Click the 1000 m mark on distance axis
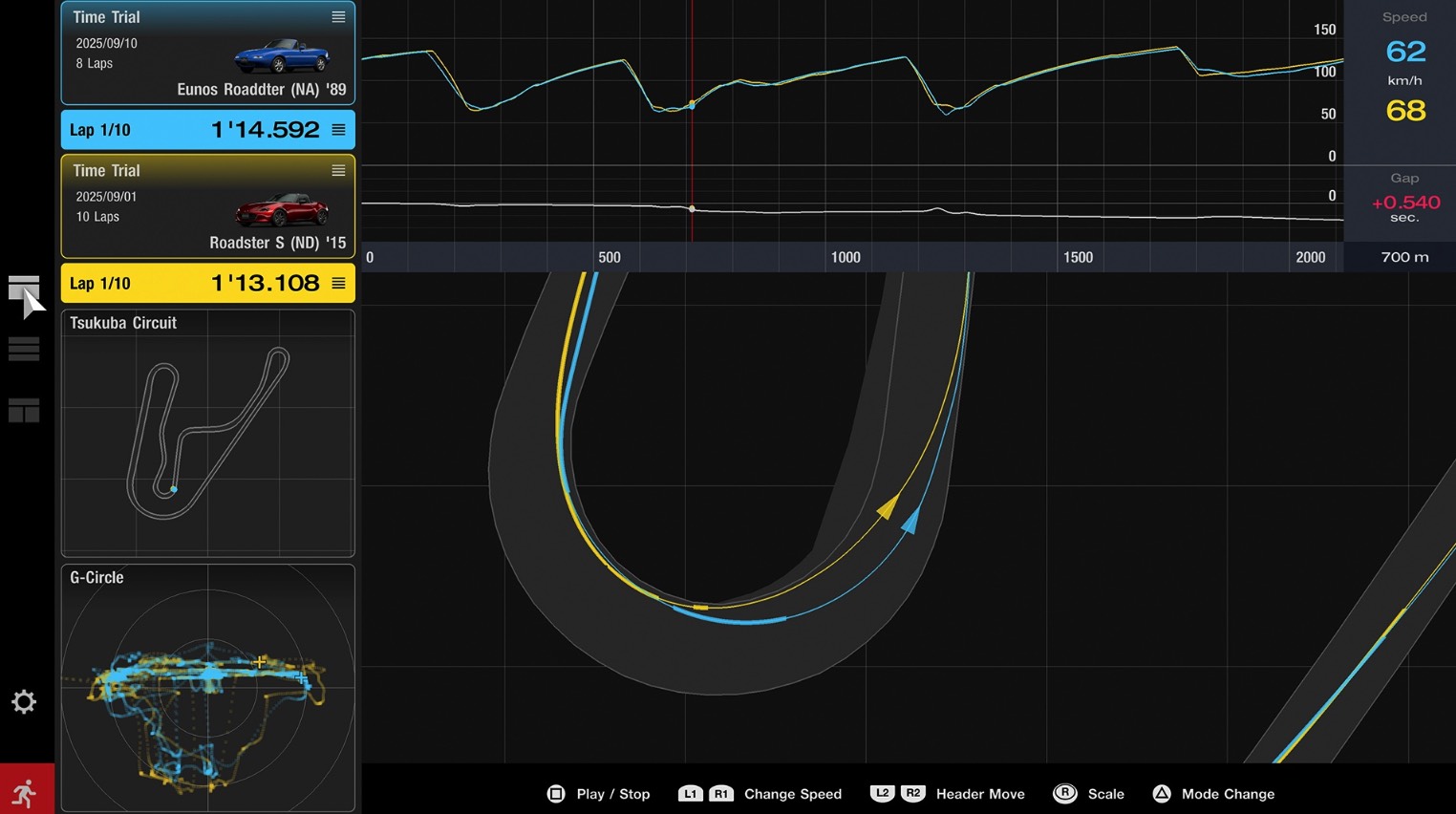Screen dimensions: 1456x814 tap(846, 257)
